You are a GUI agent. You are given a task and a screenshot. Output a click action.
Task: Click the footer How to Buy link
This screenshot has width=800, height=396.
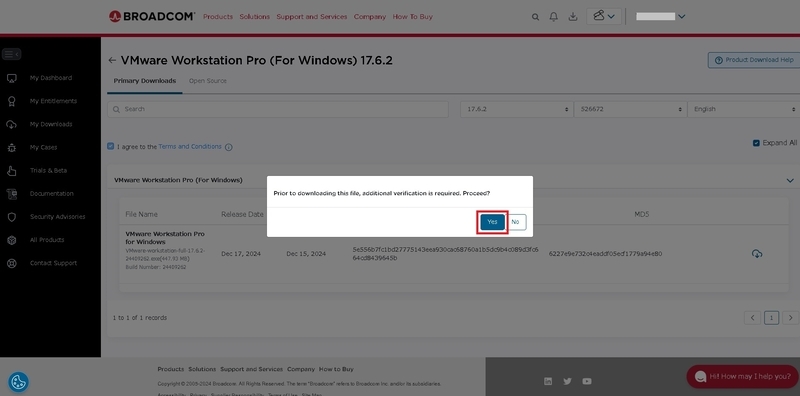tap(336, 369)
